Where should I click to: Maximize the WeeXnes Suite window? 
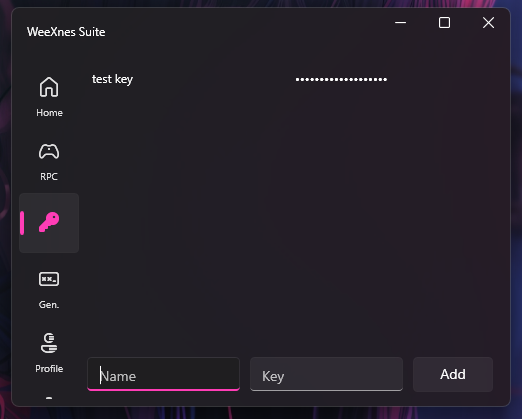coord(444,23)
